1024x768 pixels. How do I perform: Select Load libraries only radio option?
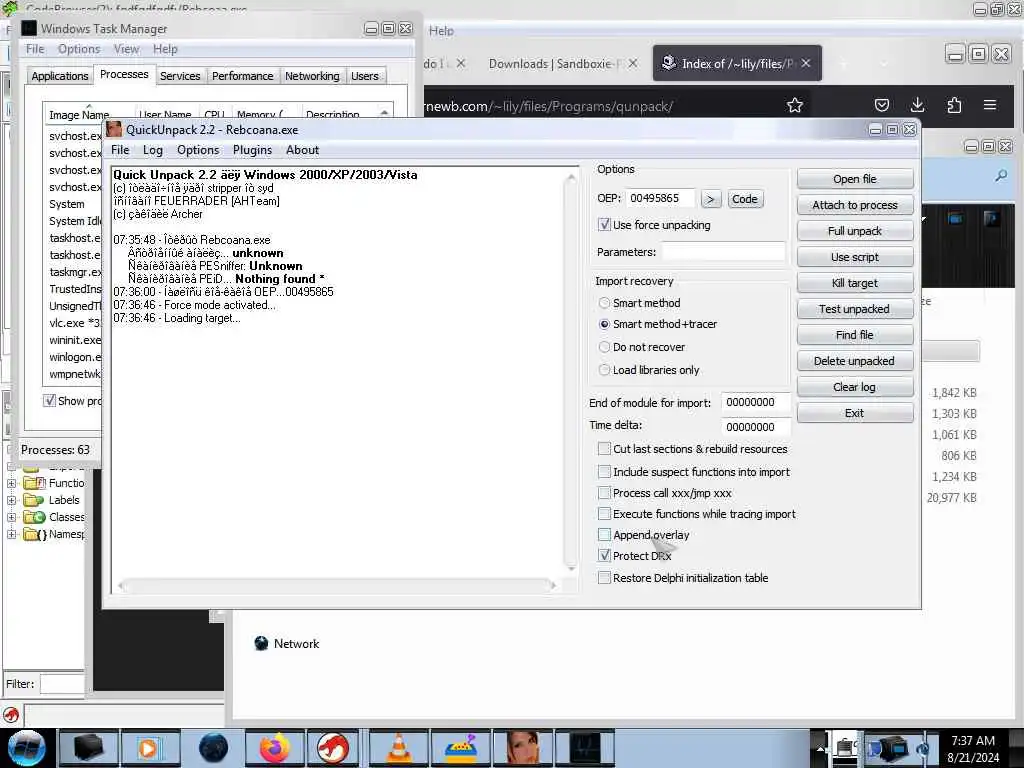pos(604,370)
